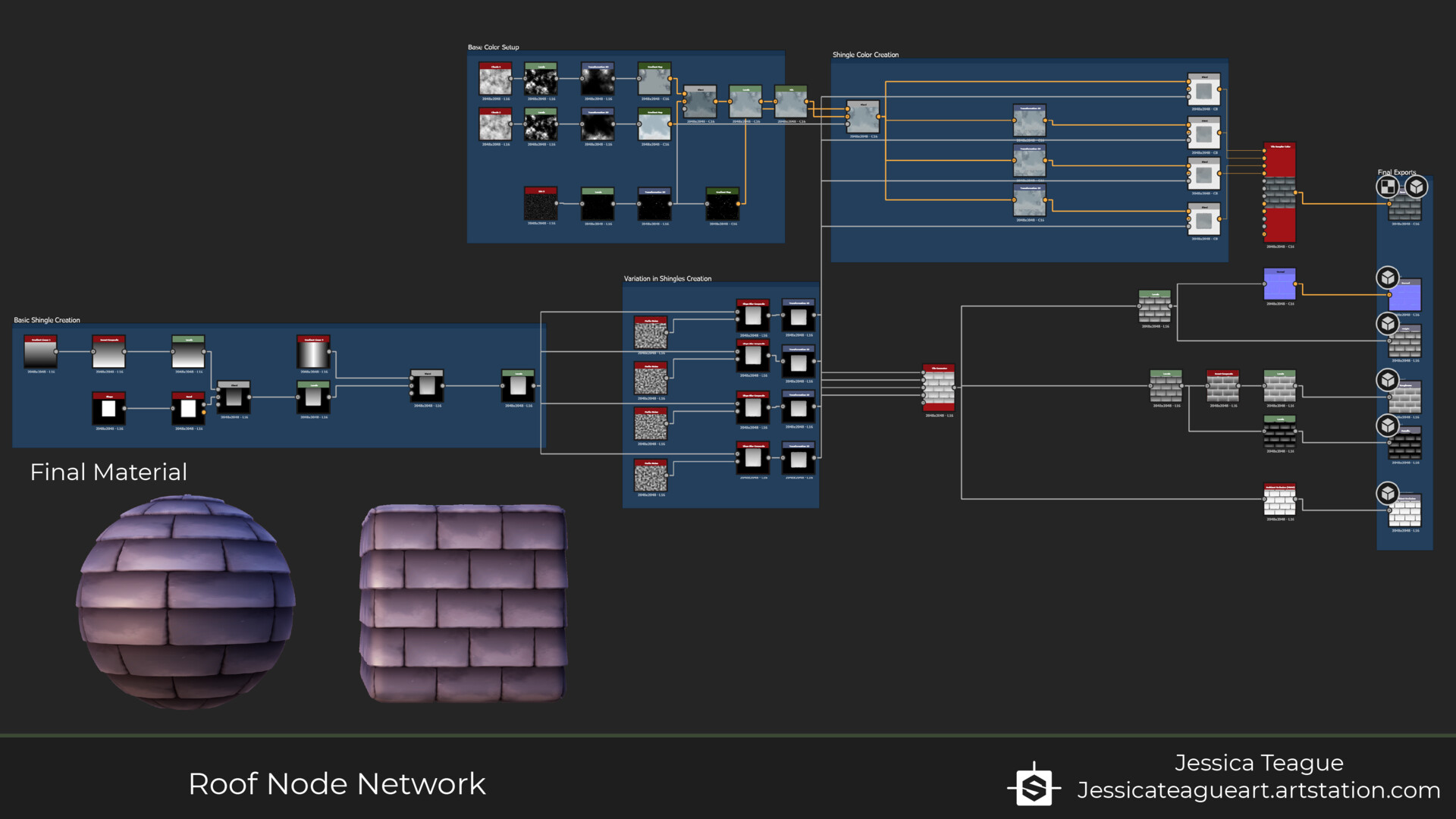Select the Final Exports frame title
This screenshot has width=1456, height=819.
coord(1396,172)
